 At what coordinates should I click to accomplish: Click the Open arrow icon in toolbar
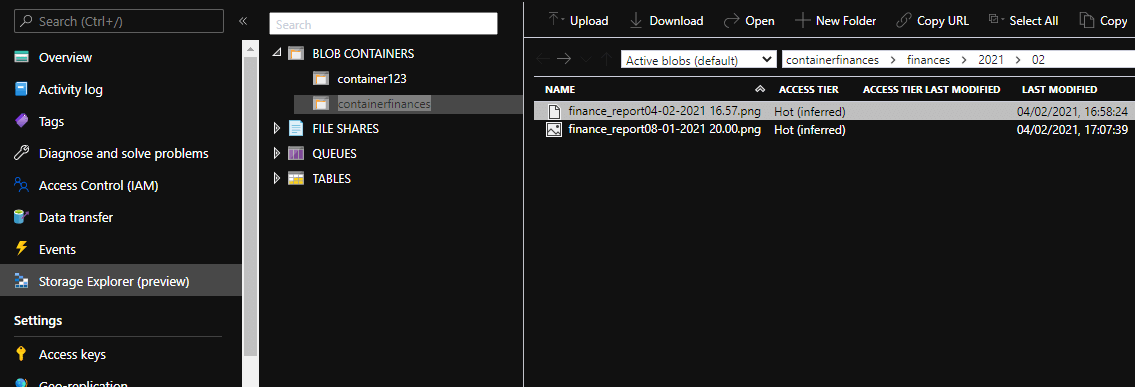click(x=731, y=20)
